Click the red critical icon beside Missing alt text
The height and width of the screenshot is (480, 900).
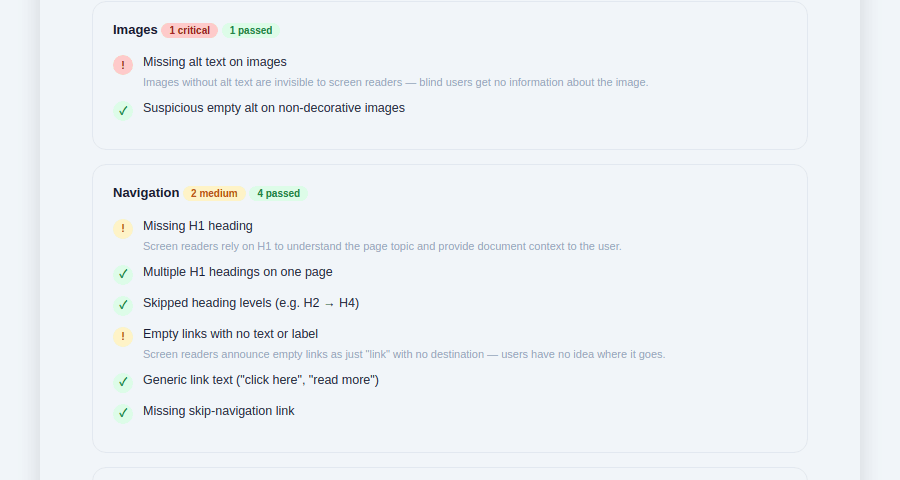(123, 65)
